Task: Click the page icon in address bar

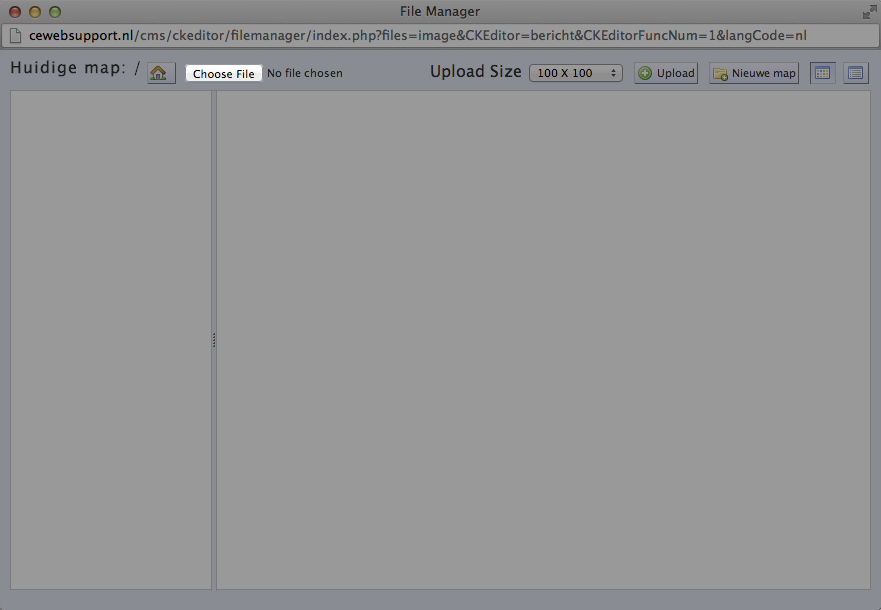Action: [15, 36]
